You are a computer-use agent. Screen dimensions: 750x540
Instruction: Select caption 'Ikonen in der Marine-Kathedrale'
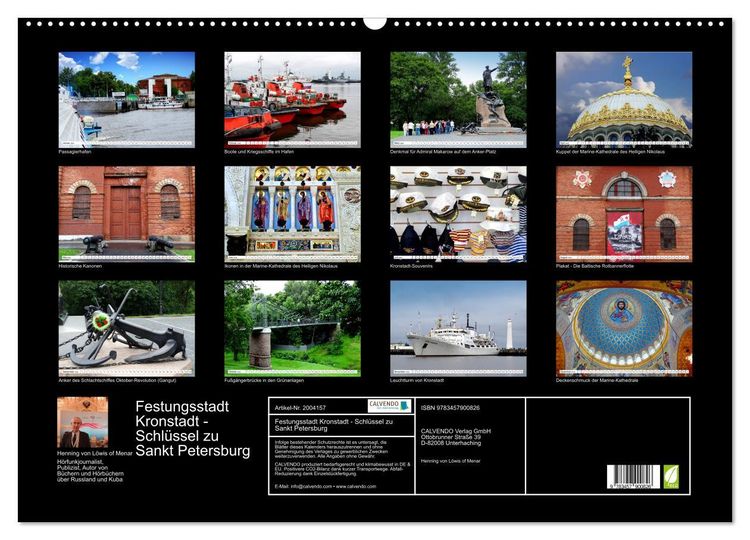coord(281,266)
